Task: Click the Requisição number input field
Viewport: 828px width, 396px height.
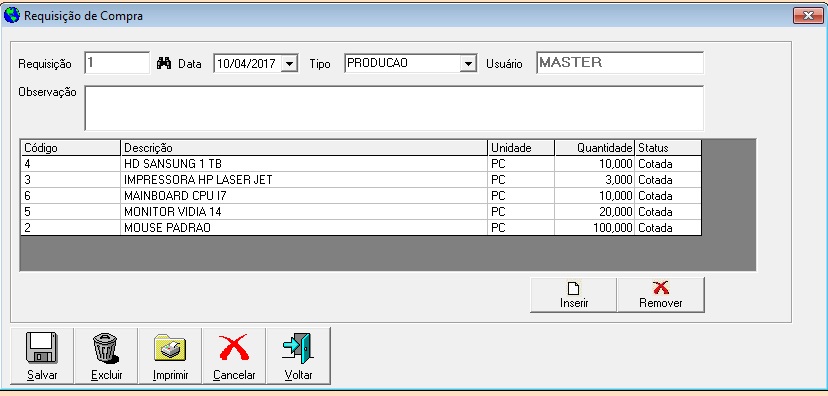Action: point(117,63)
